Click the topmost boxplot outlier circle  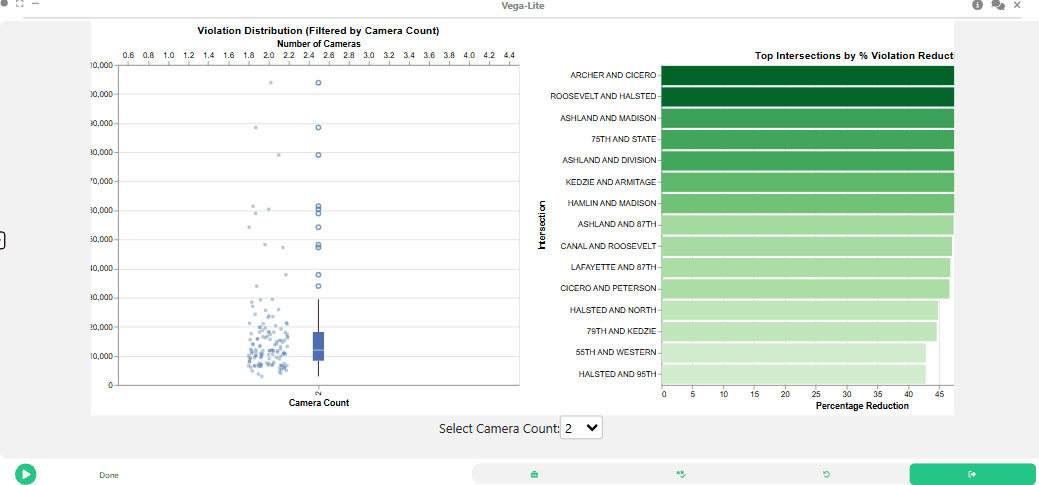(318, 82)
